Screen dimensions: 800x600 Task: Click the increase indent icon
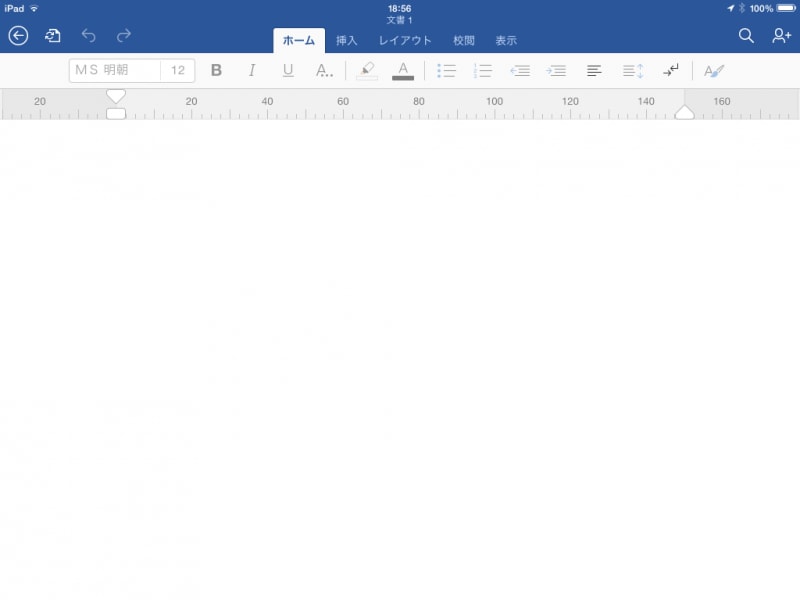pyautogui.click(x=556, y=70)
